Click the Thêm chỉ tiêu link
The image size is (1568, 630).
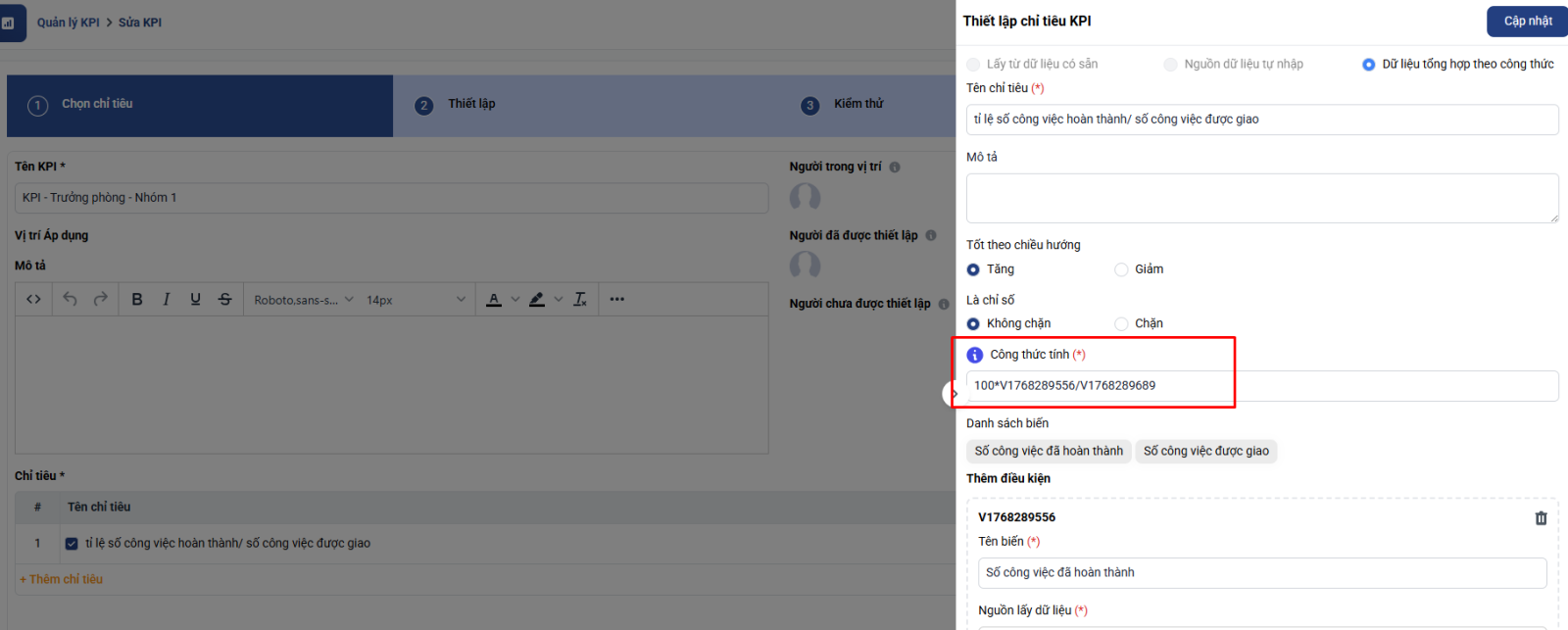pos(61,579)
